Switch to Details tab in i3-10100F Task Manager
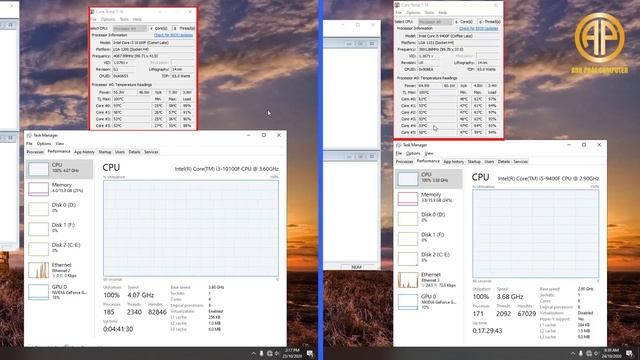This screenshot has height=360, width=640. [134, 152]
